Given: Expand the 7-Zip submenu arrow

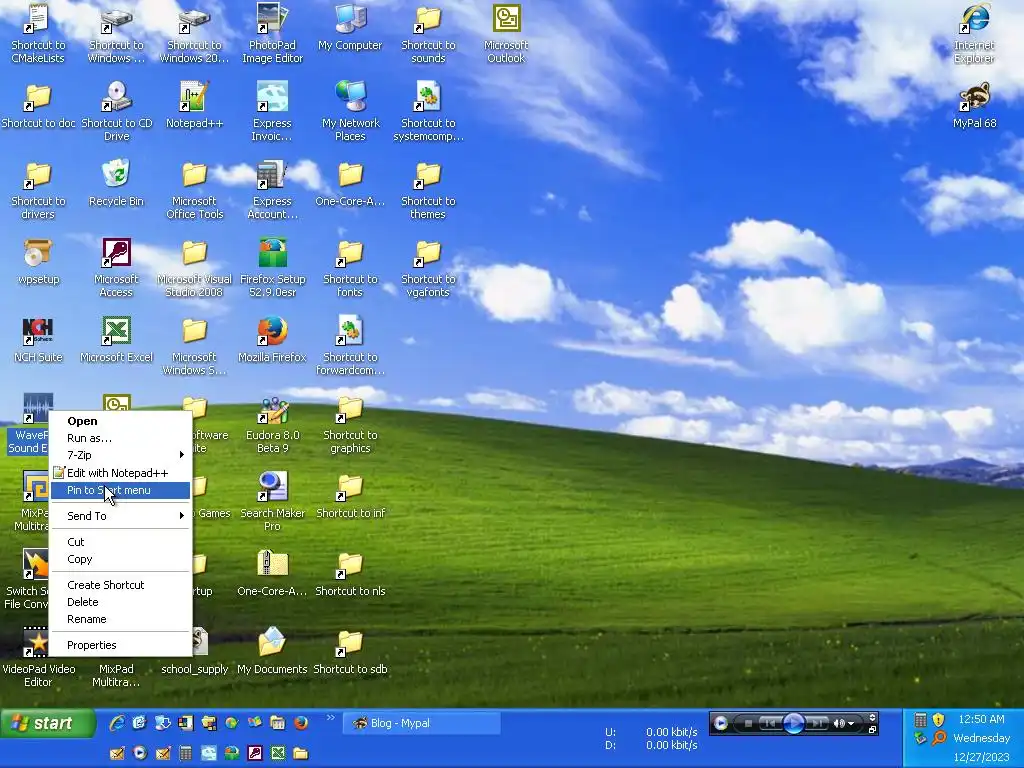Looking at the screenshot, I should [x=182, y=455].
